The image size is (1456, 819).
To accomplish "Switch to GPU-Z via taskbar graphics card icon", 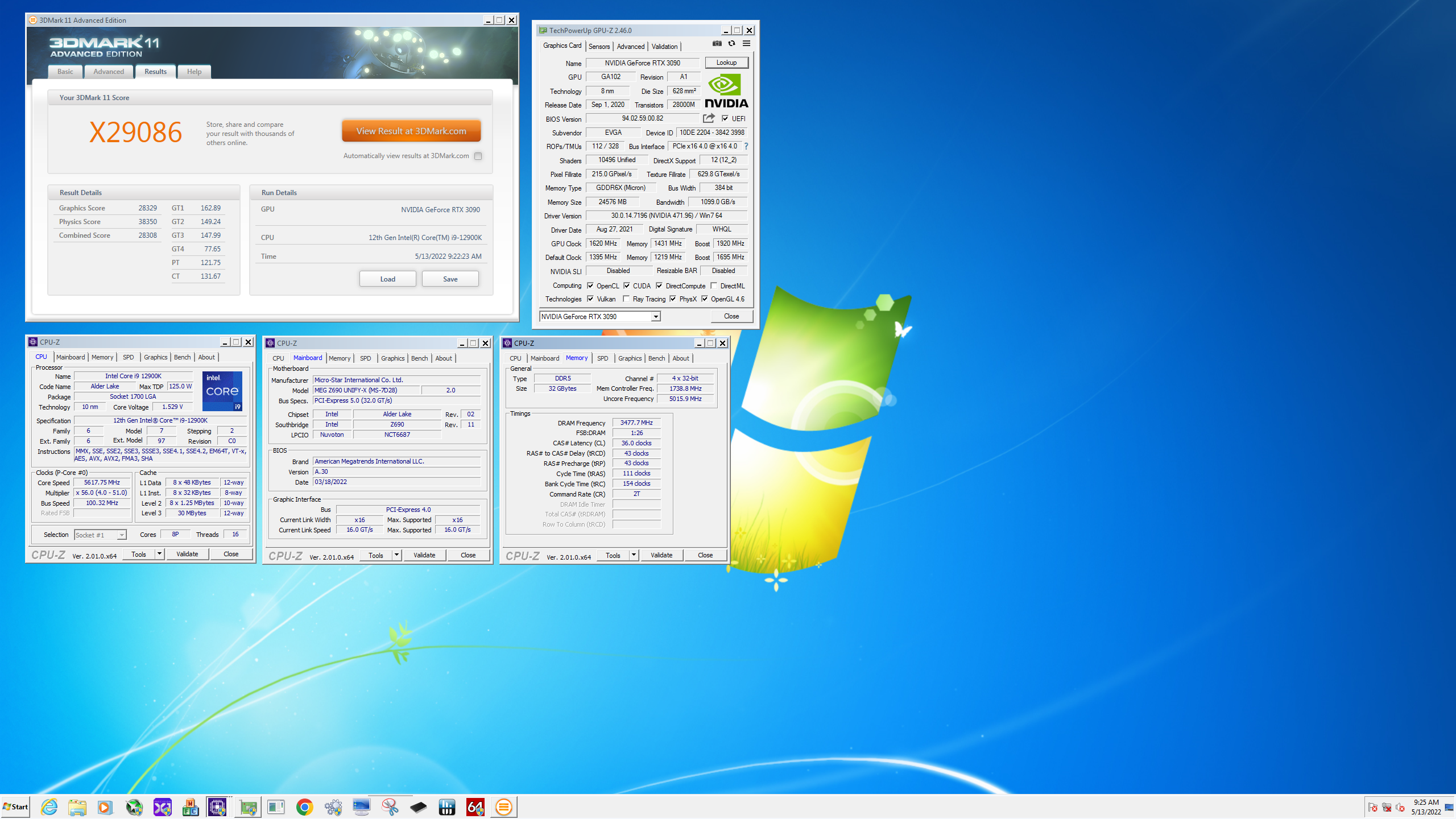I will [x=248, y=807].
